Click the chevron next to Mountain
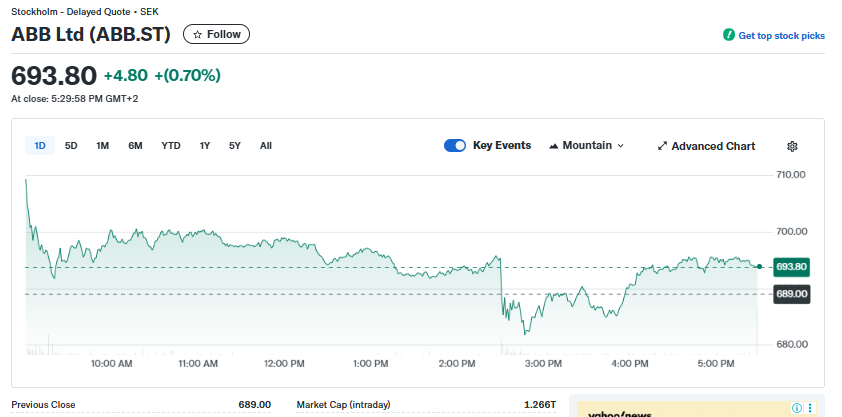Image resolution: width=842 pixels, height=417 pixels. coord(620,146)
